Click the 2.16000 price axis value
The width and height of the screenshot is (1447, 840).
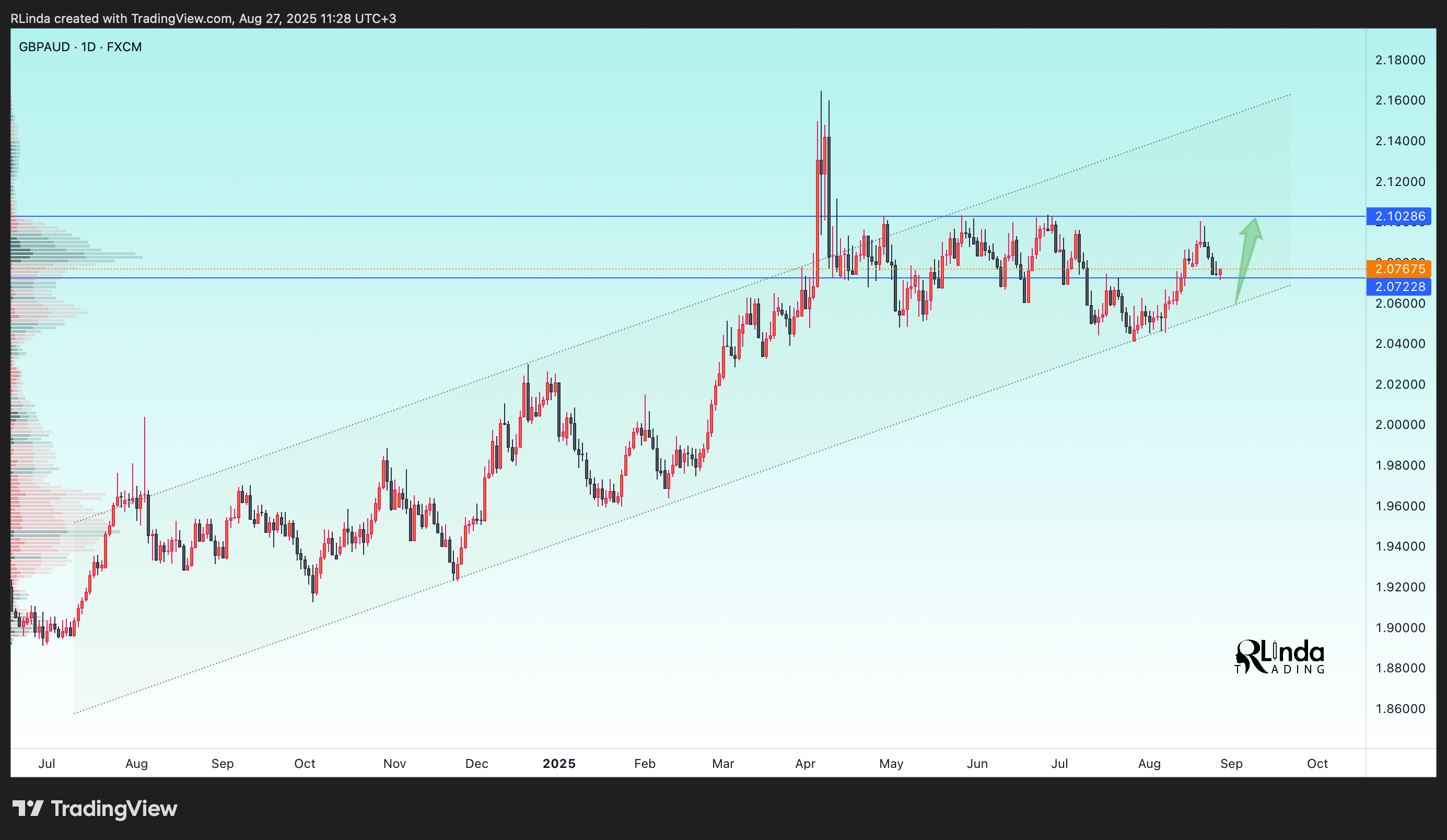(x=1400, y=100)
